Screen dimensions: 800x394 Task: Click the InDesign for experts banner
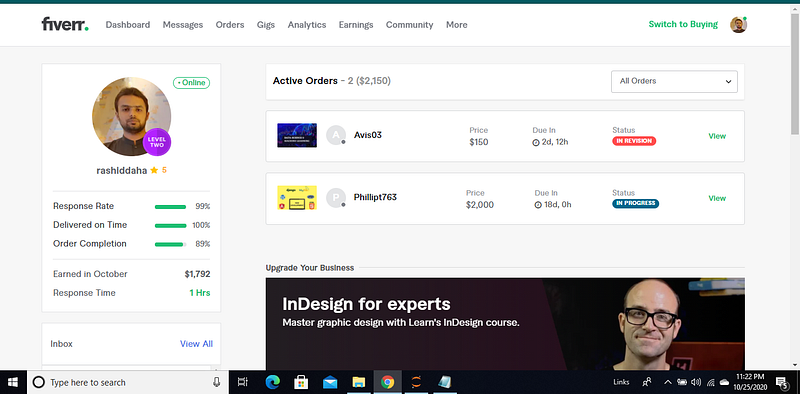coord(505,324)
